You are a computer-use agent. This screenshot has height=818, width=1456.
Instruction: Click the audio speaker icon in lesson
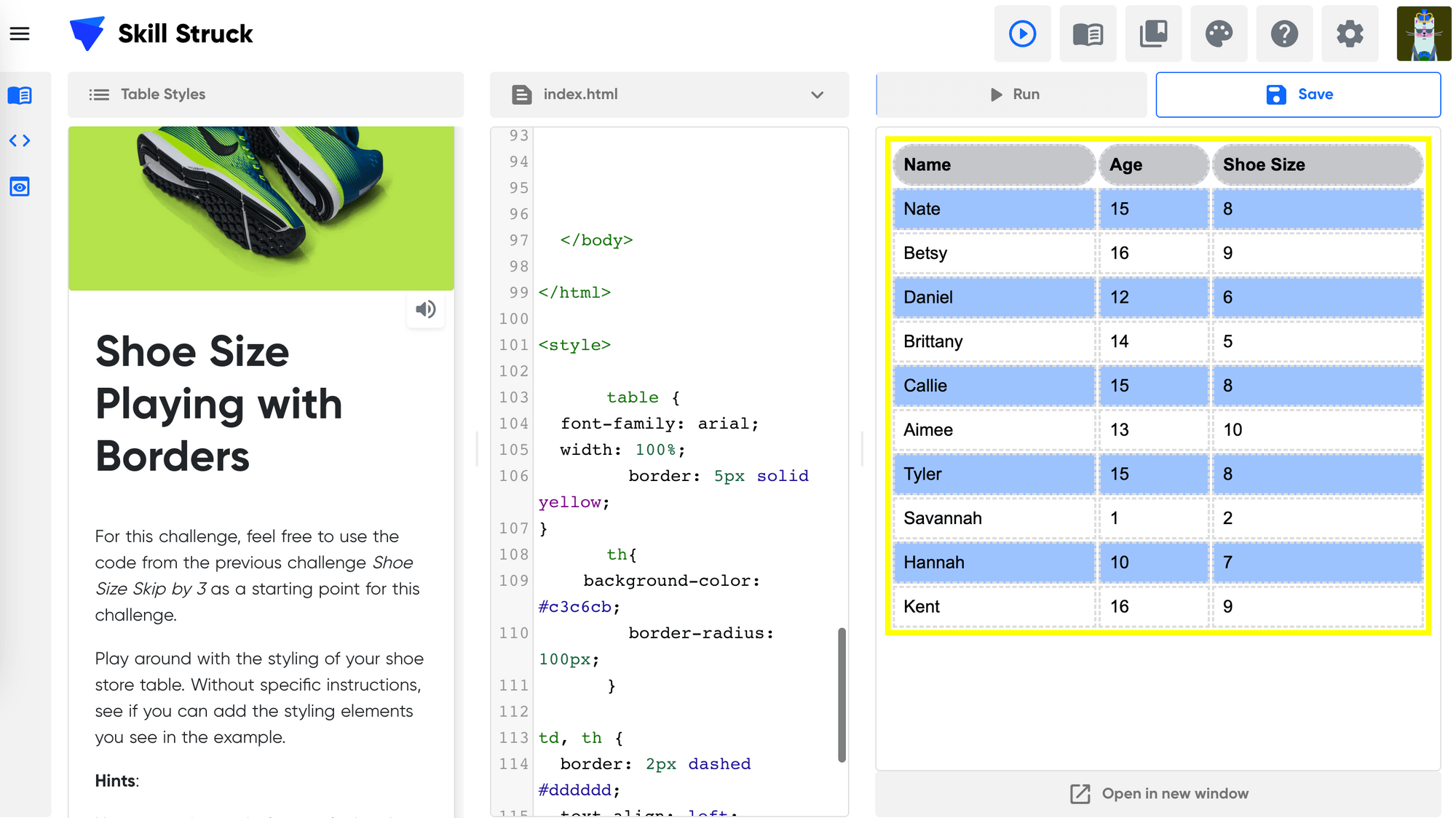pos(426,309)
